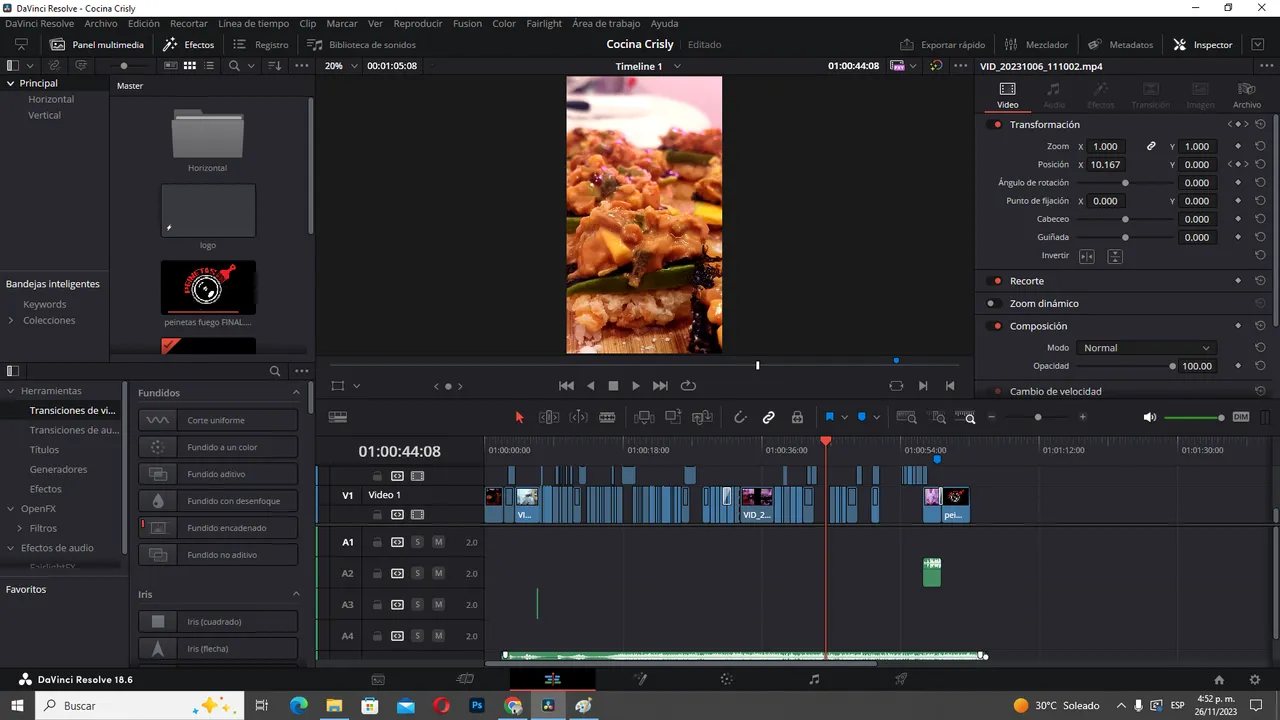Open project settings gear icon
Image resolution: width=1280 pixels, height=720 pixels.
[1255, 679]
